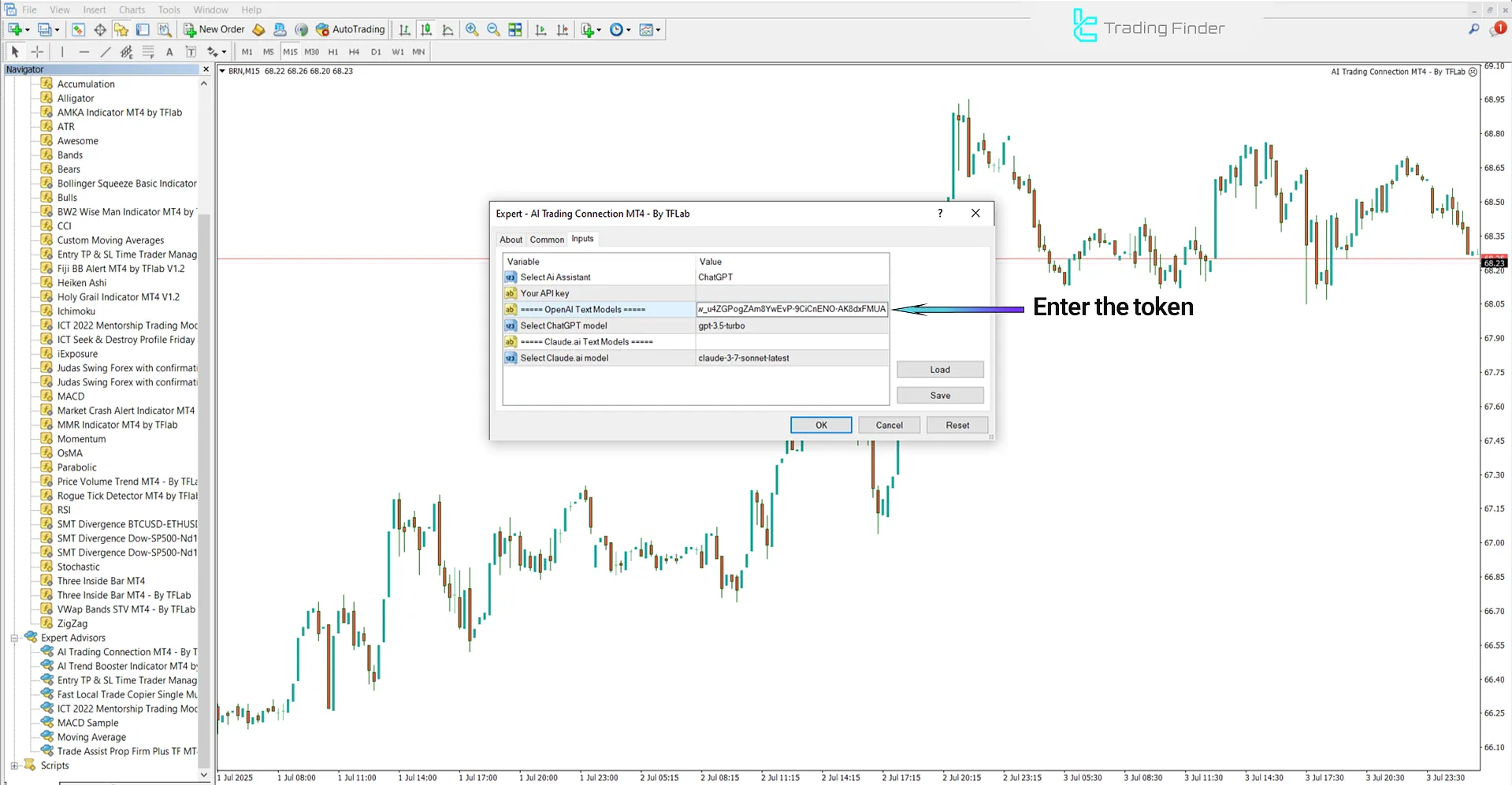The width and height of the screenshot is (1512, 785).
Task: Switch to the Common tab
Action: [546, 239]
